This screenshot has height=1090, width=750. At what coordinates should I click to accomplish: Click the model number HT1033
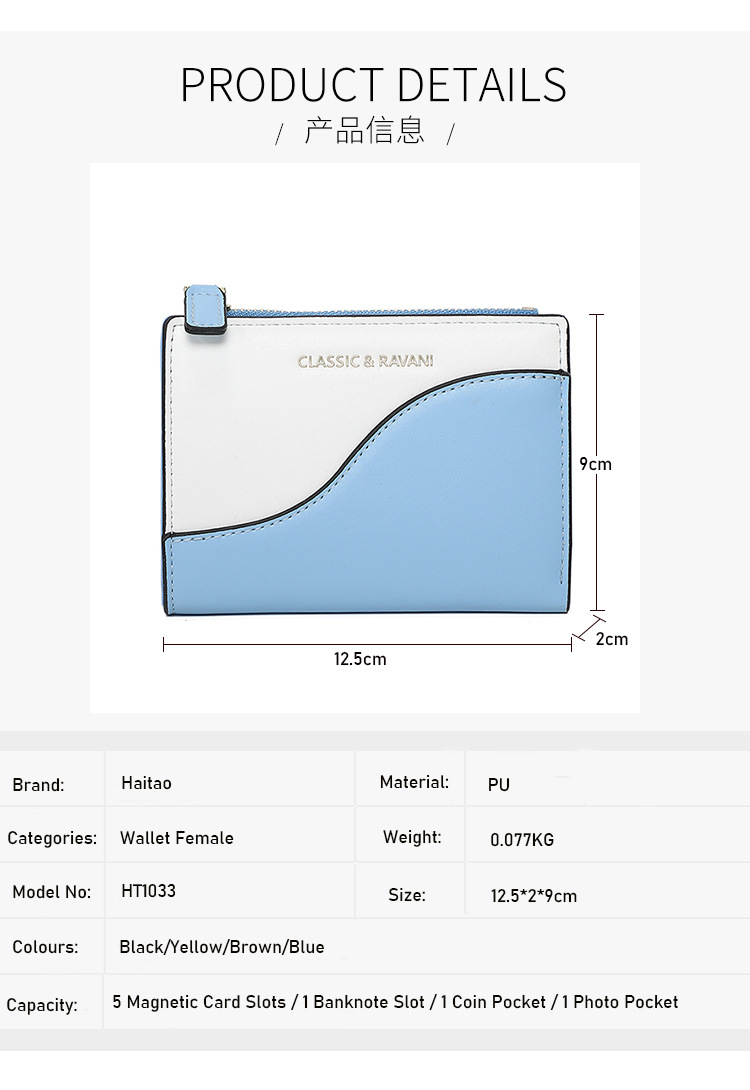tap(148, 891)
